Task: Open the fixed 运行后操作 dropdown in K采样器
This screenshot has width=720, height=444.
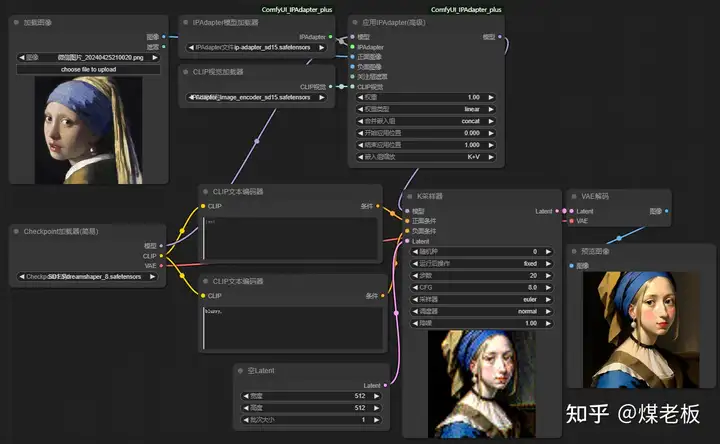Action: [x=482, y=264]
